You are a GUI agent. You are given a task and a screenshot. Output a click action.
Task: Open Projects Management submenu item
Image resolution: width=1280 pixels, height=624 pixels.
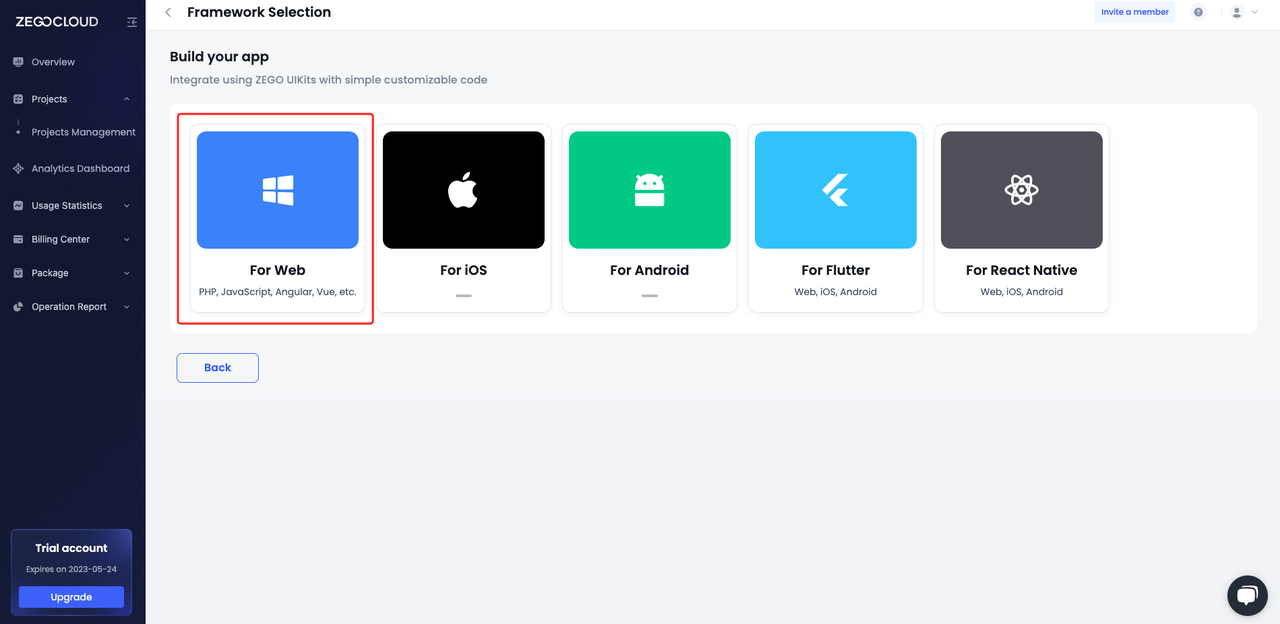[x=83, y=132]
